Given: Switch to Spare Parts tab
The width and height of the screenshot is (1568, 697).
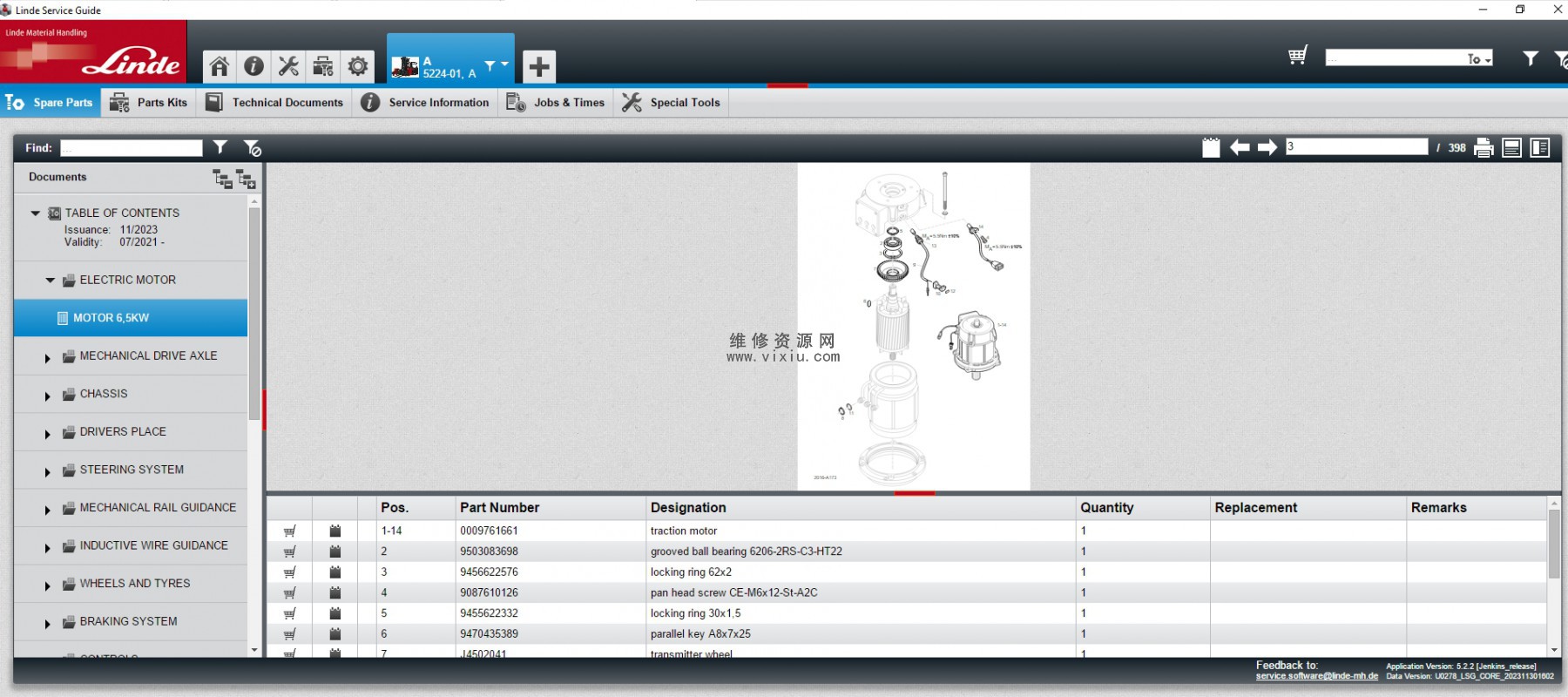Looking at the screenshot, I should (50, 102).
